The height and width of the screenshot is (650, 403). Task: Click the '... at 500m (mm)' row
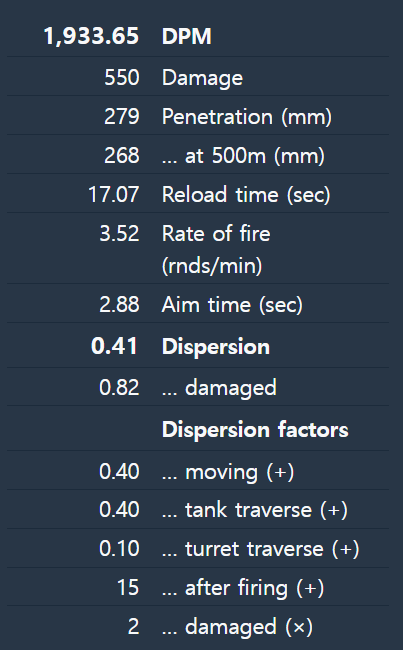click(x=198, y=154)
